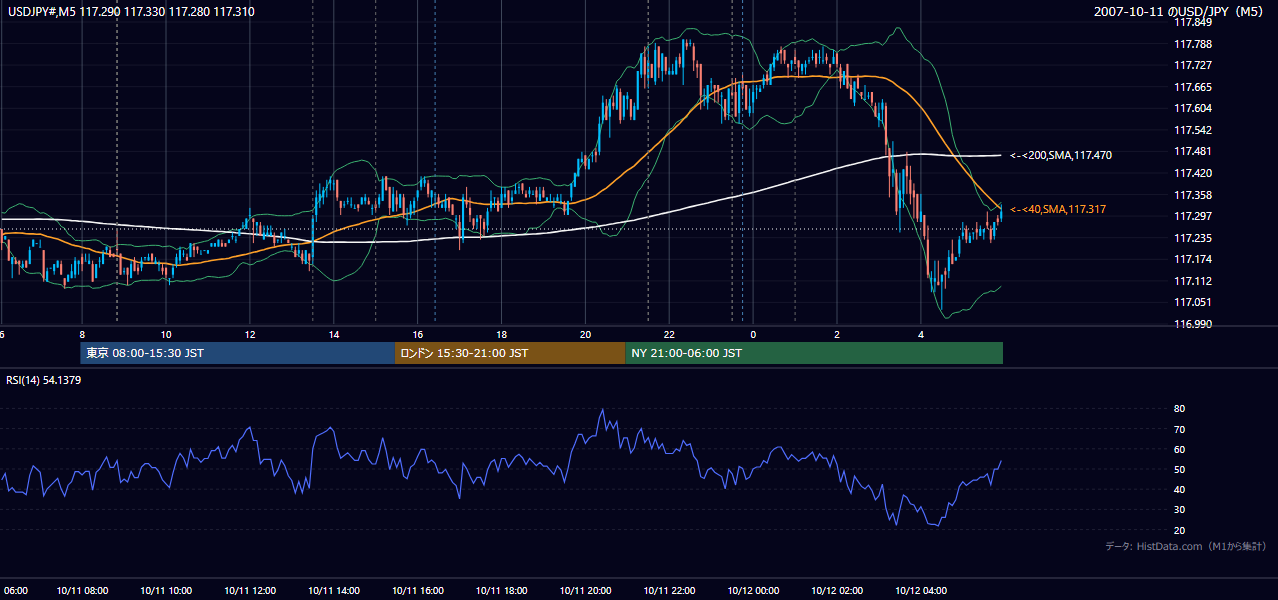This screenshot has width=1278, height=600.
Task: Click the データ: HistData.com source credit
Action: 1185,546
